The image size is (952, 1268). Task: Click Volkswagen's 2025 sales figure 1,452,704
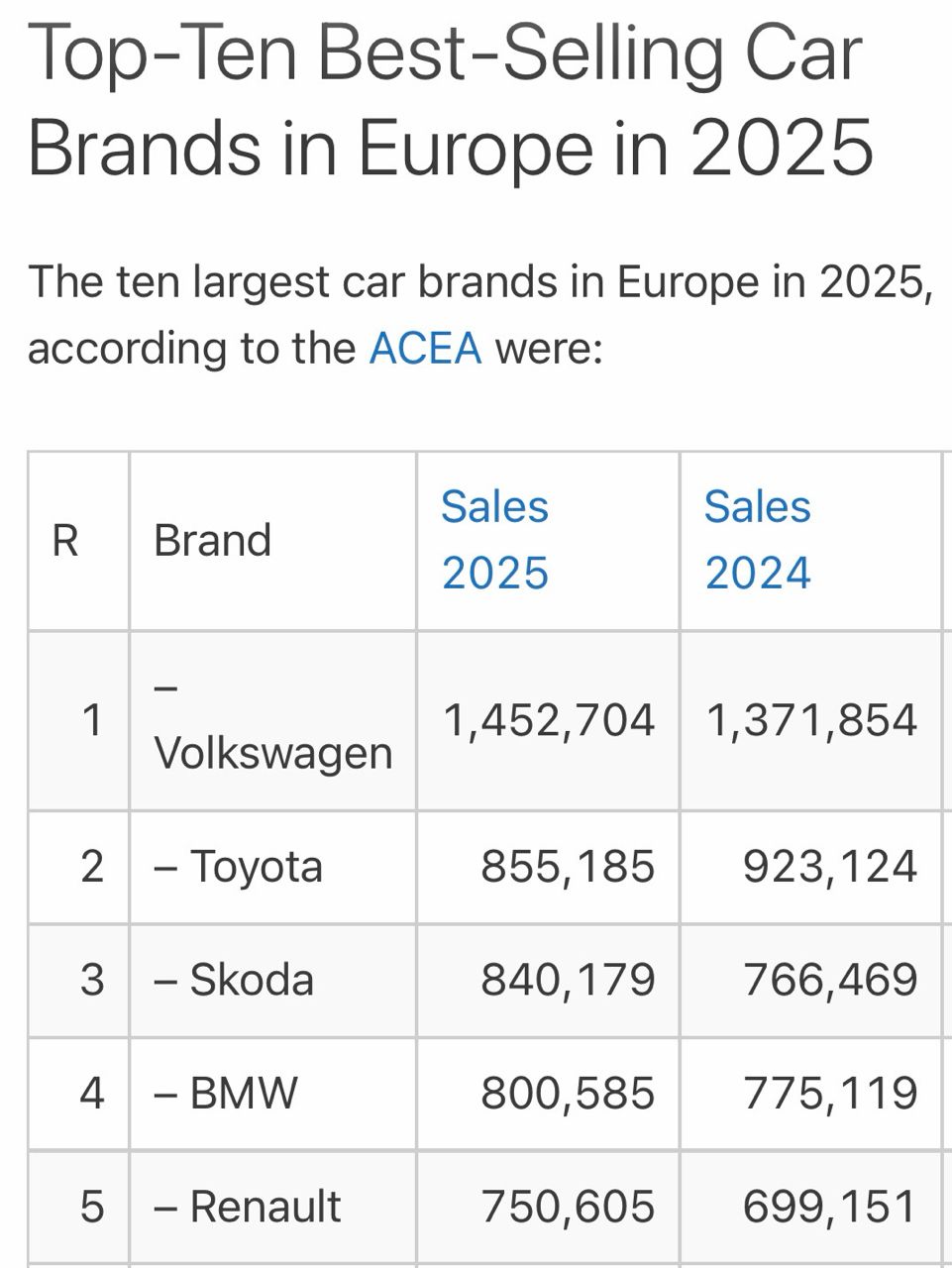tap(549, 720)
